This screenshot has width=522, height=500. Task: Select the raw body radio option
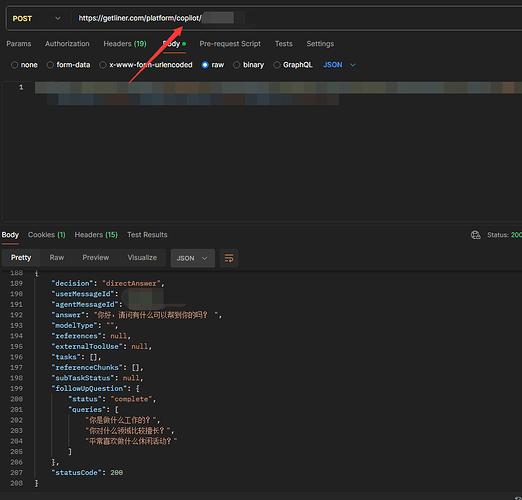205,65
